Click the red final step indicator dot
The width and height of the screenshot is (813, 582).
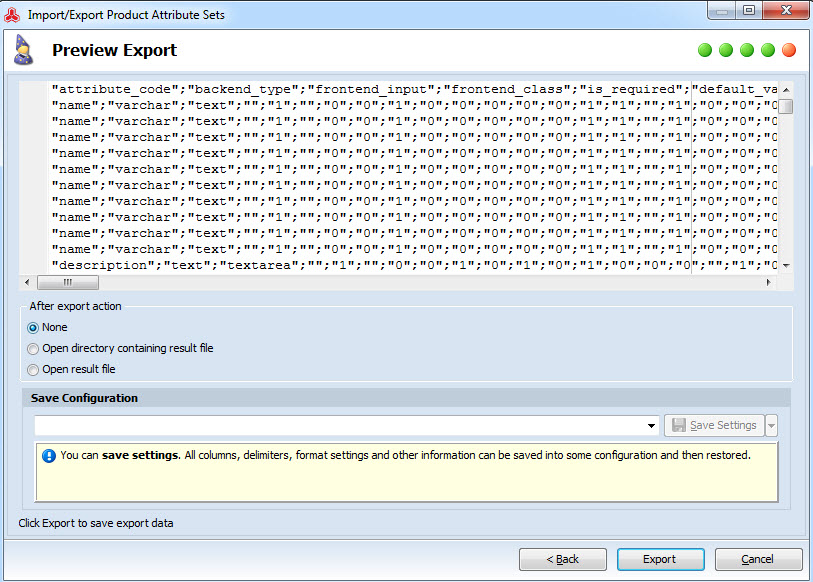(789, 50)
